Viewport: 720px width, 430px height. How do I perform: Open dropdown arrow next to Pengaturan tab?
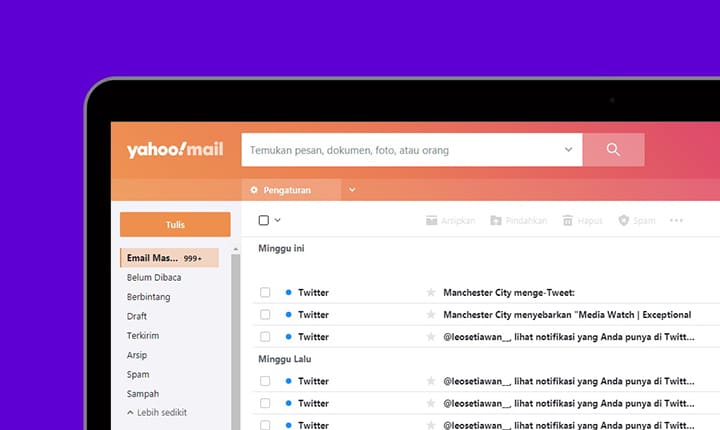pos(351,190)
